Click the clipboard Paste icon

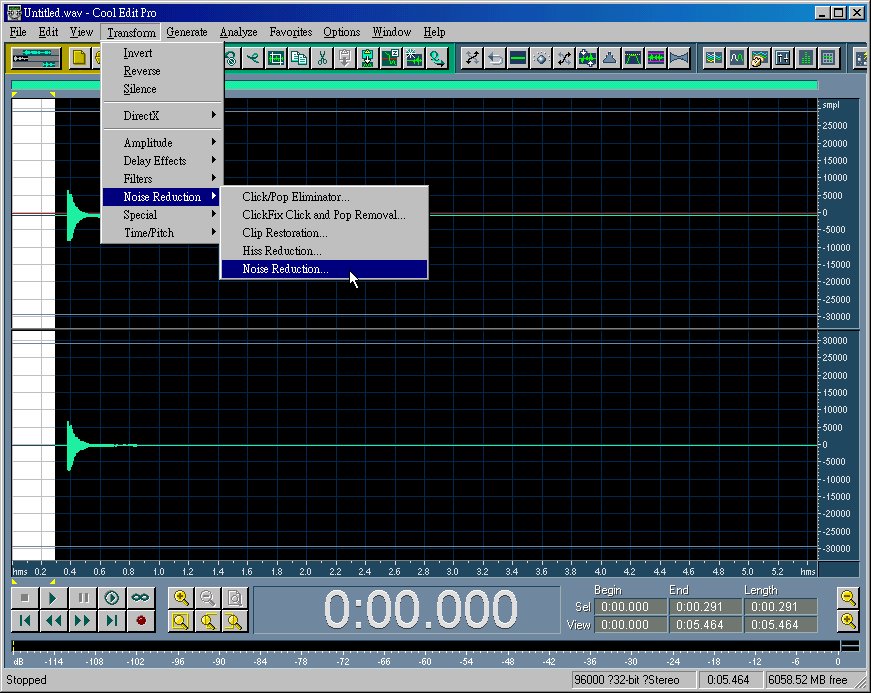(x=344, y=58)
